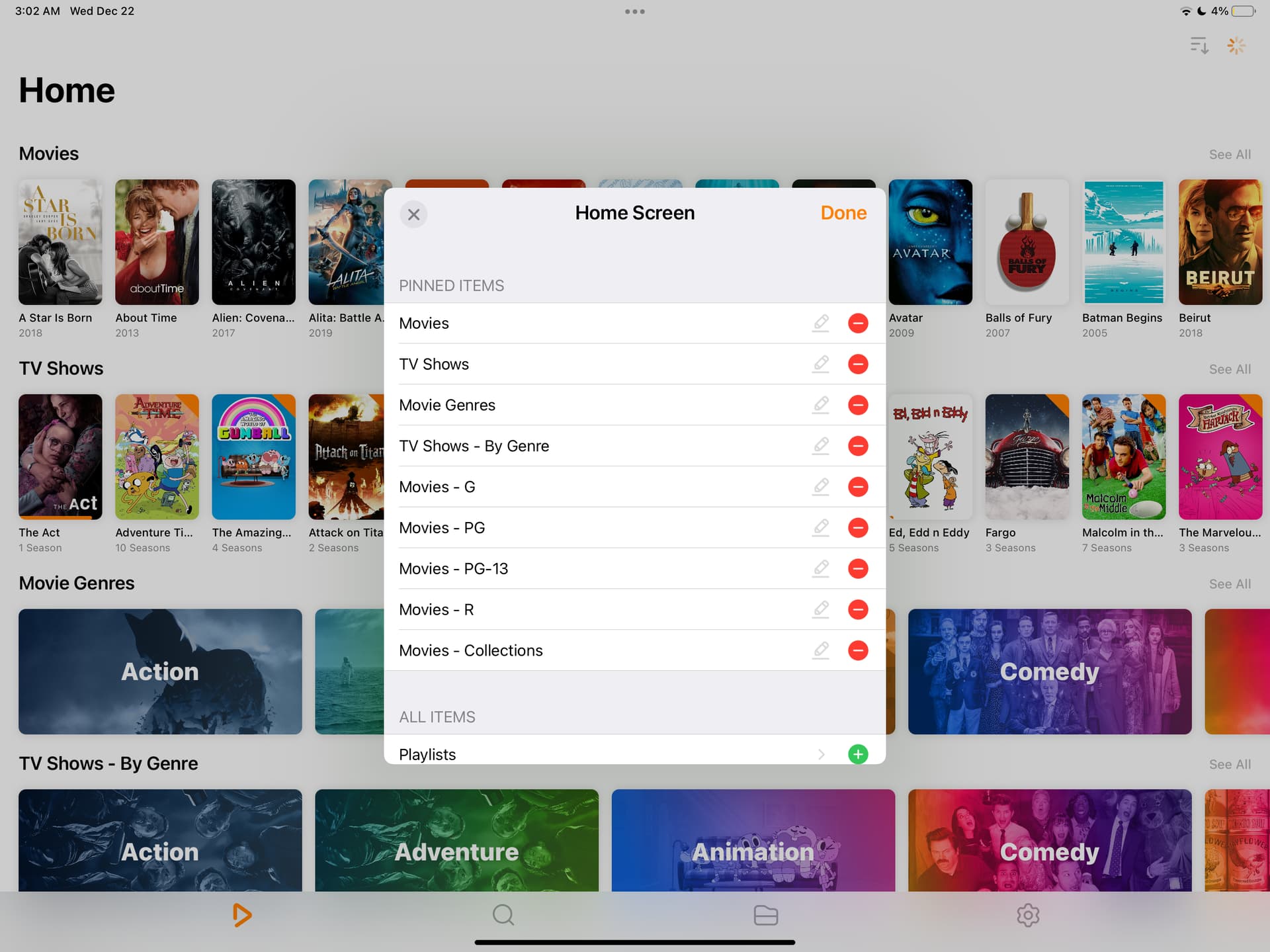The width and height of the screenshot is (1270, 952).
Task: Remove TV Shows pinned item
Action: [x=858, y=364]
